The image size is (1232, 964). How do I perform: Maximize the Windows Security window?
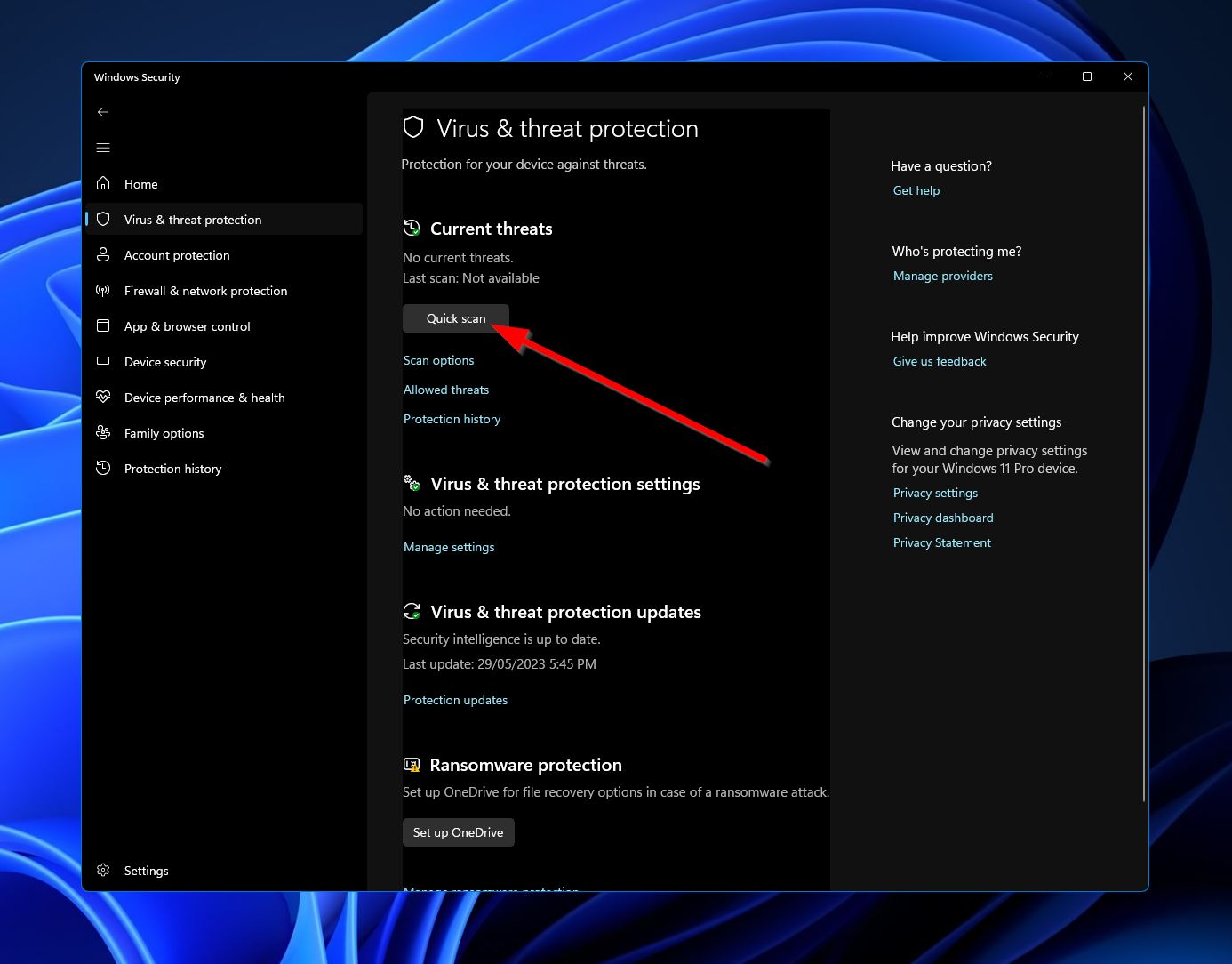(1086, 76)
